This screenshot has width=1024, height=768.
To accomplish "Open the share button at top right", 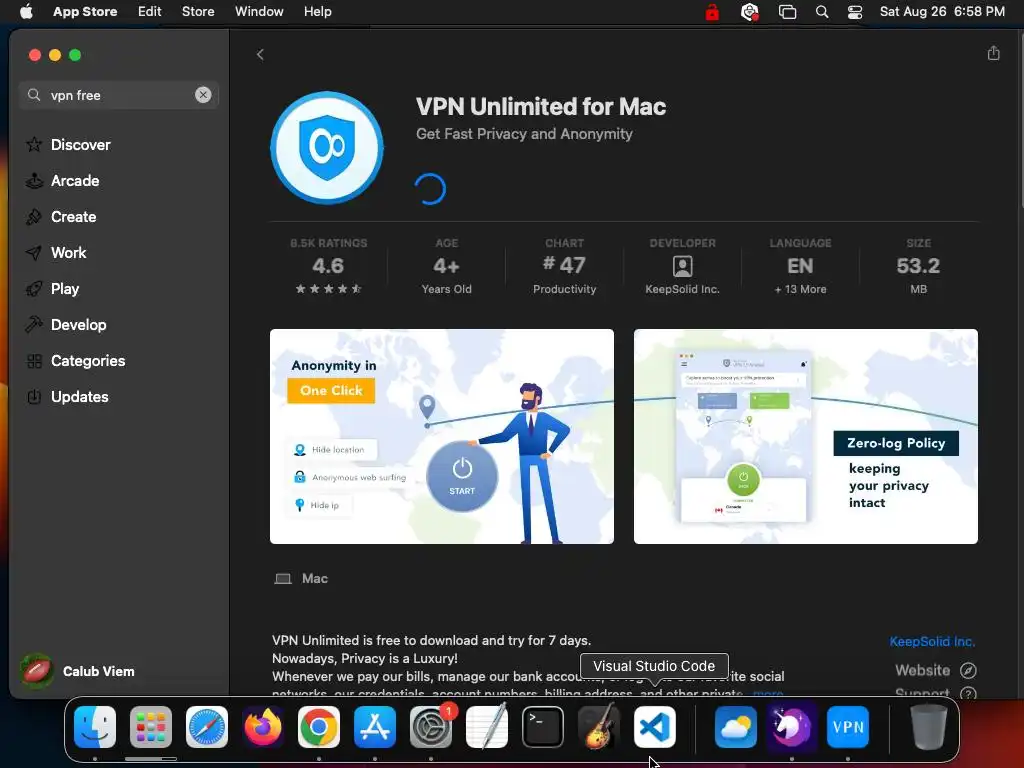I will coord(993,53).
